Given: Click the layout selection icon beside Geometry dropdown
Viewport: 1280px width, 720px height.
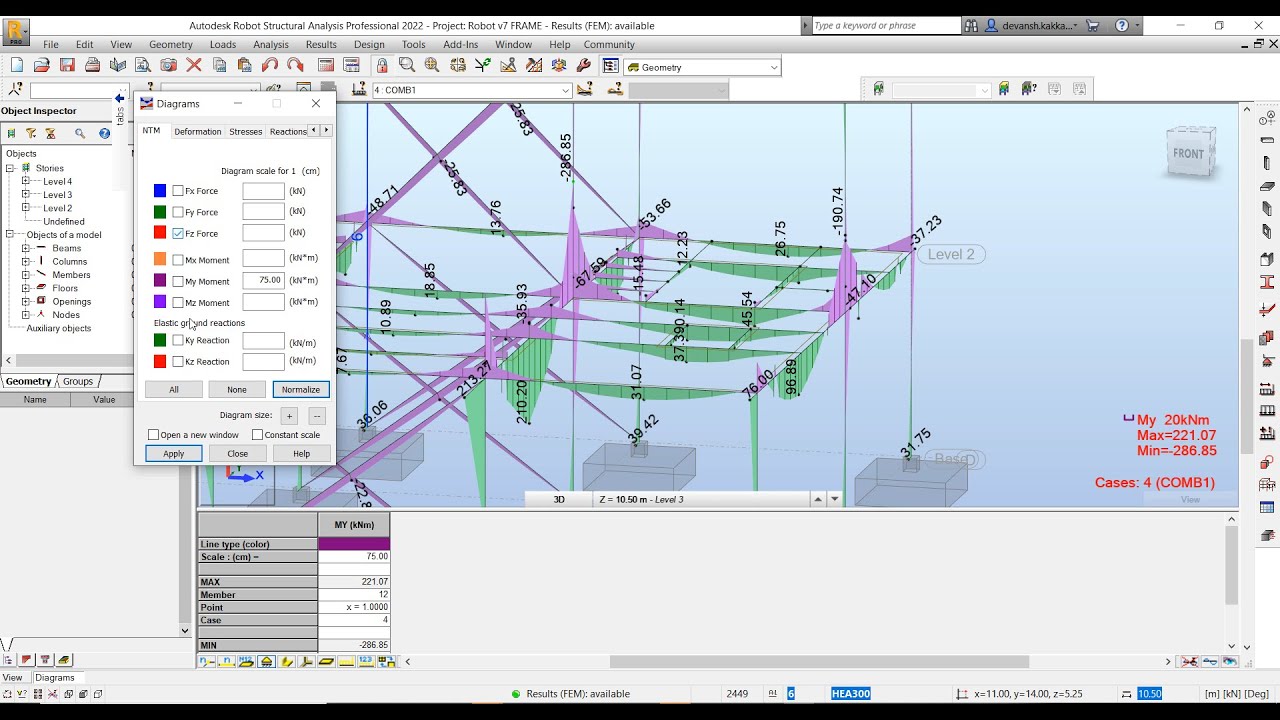Looking at the screenshot, I should [610, 66].
